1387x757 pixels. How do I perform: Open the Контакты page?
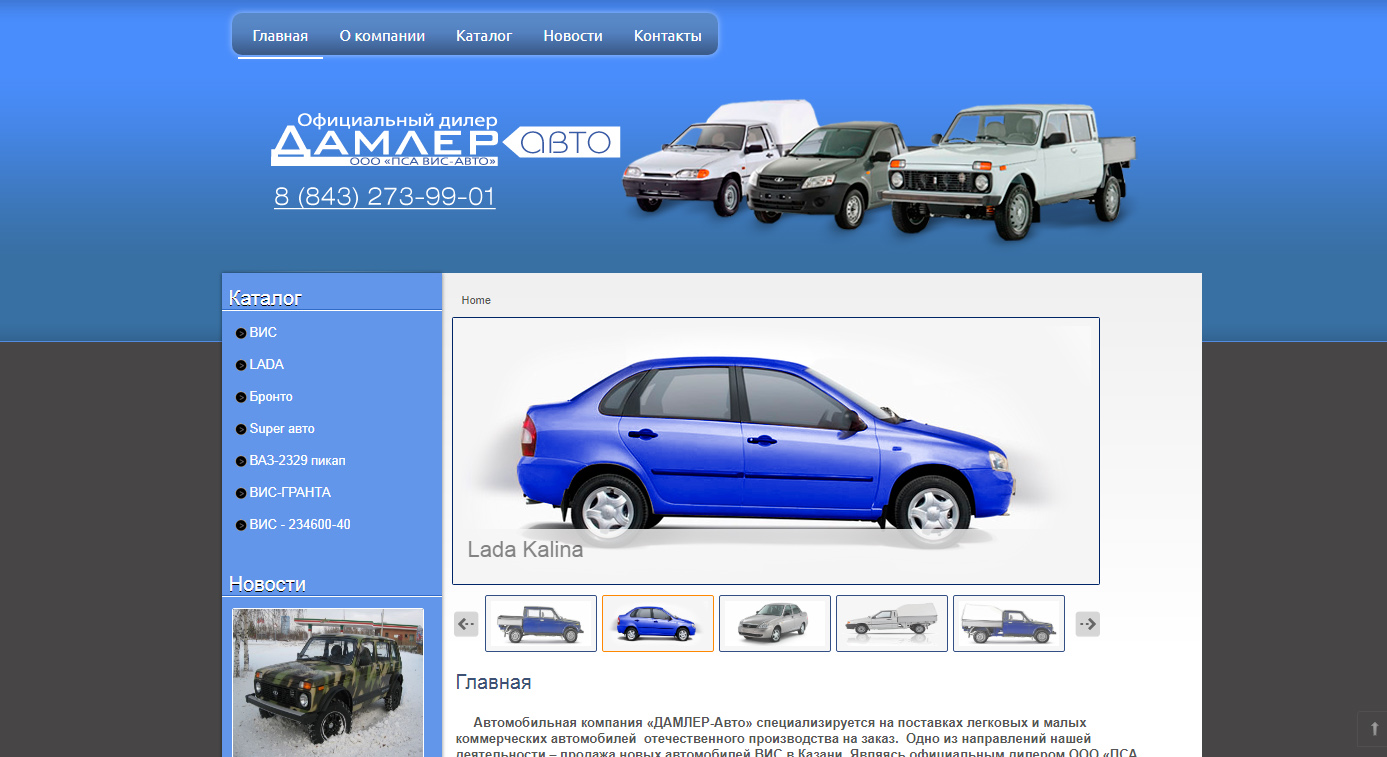point(667,36)
